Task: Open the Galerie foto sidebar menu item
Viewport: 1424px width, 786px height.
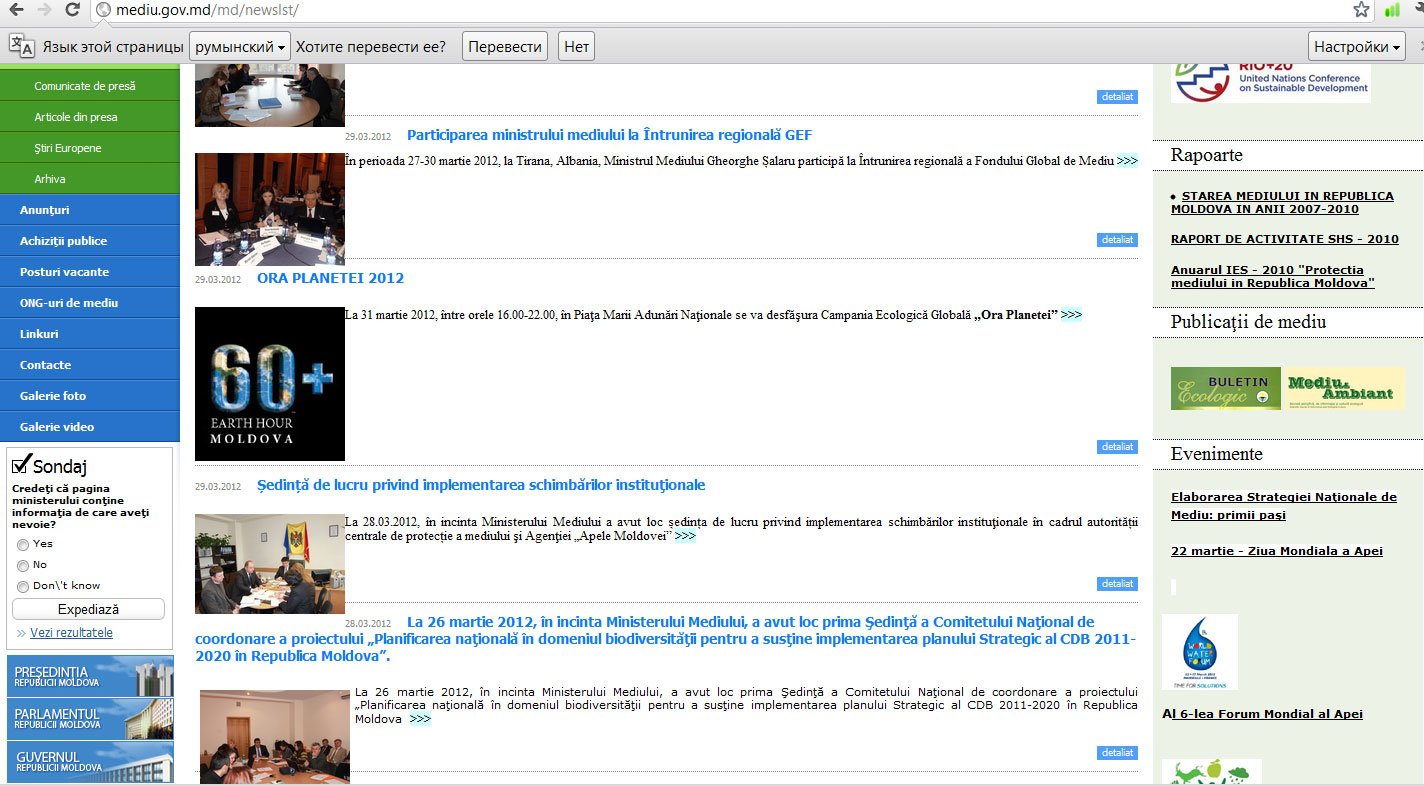Action: coord(53,396)
